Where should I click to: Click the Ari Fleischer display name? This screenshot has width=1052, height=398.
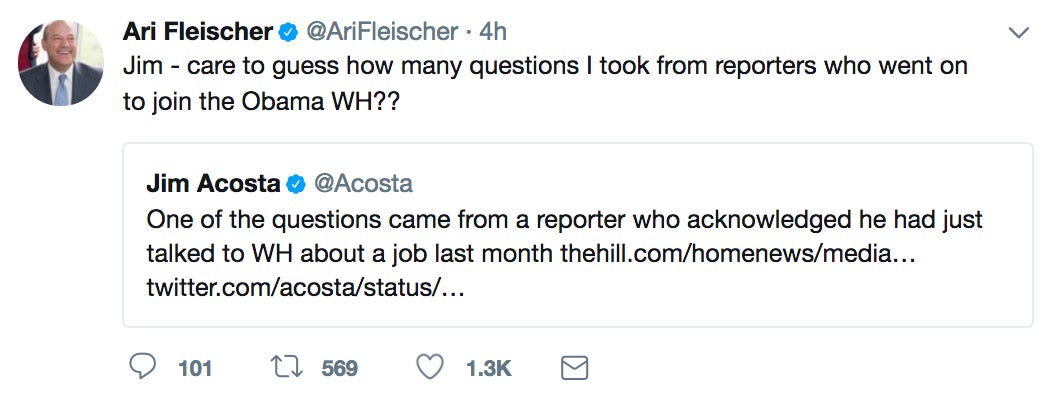click(198, 32)
